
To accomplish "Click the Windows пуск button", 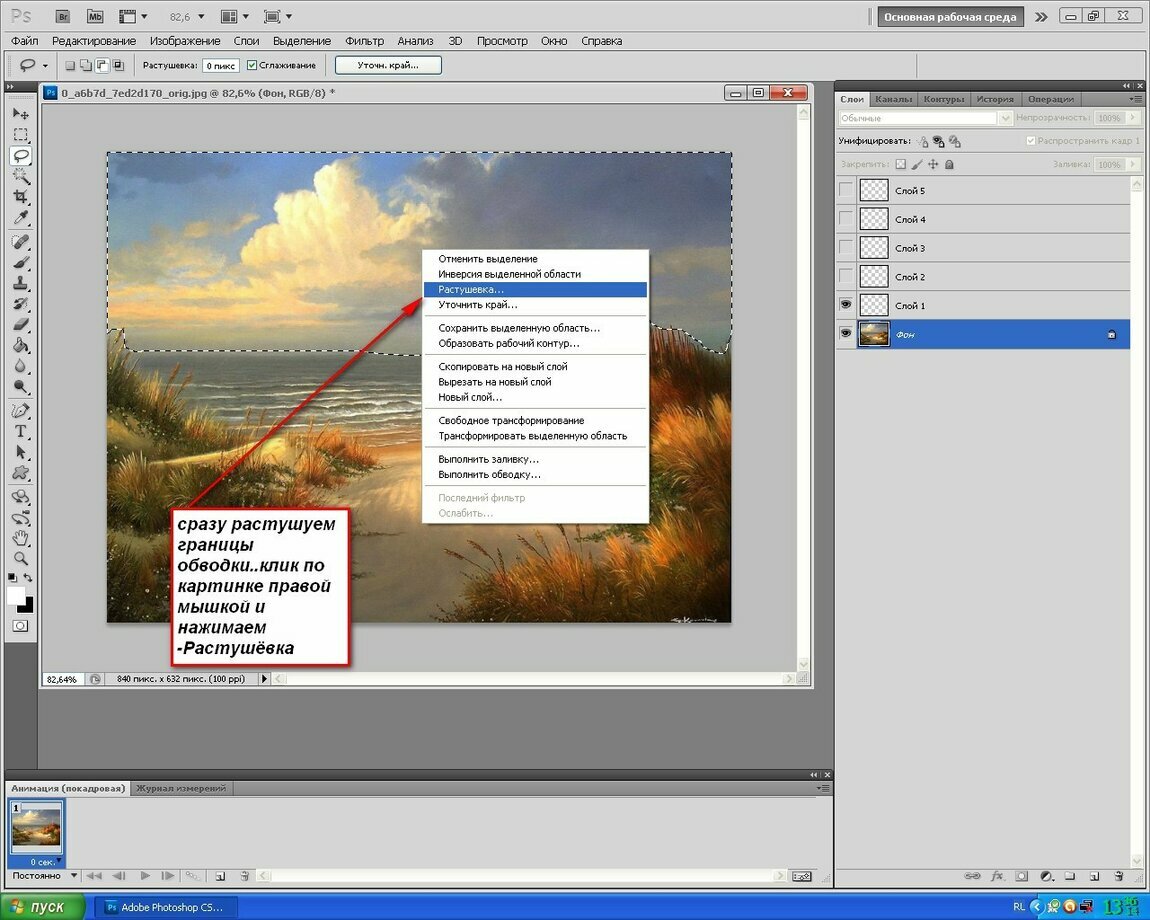I will 43,907.
